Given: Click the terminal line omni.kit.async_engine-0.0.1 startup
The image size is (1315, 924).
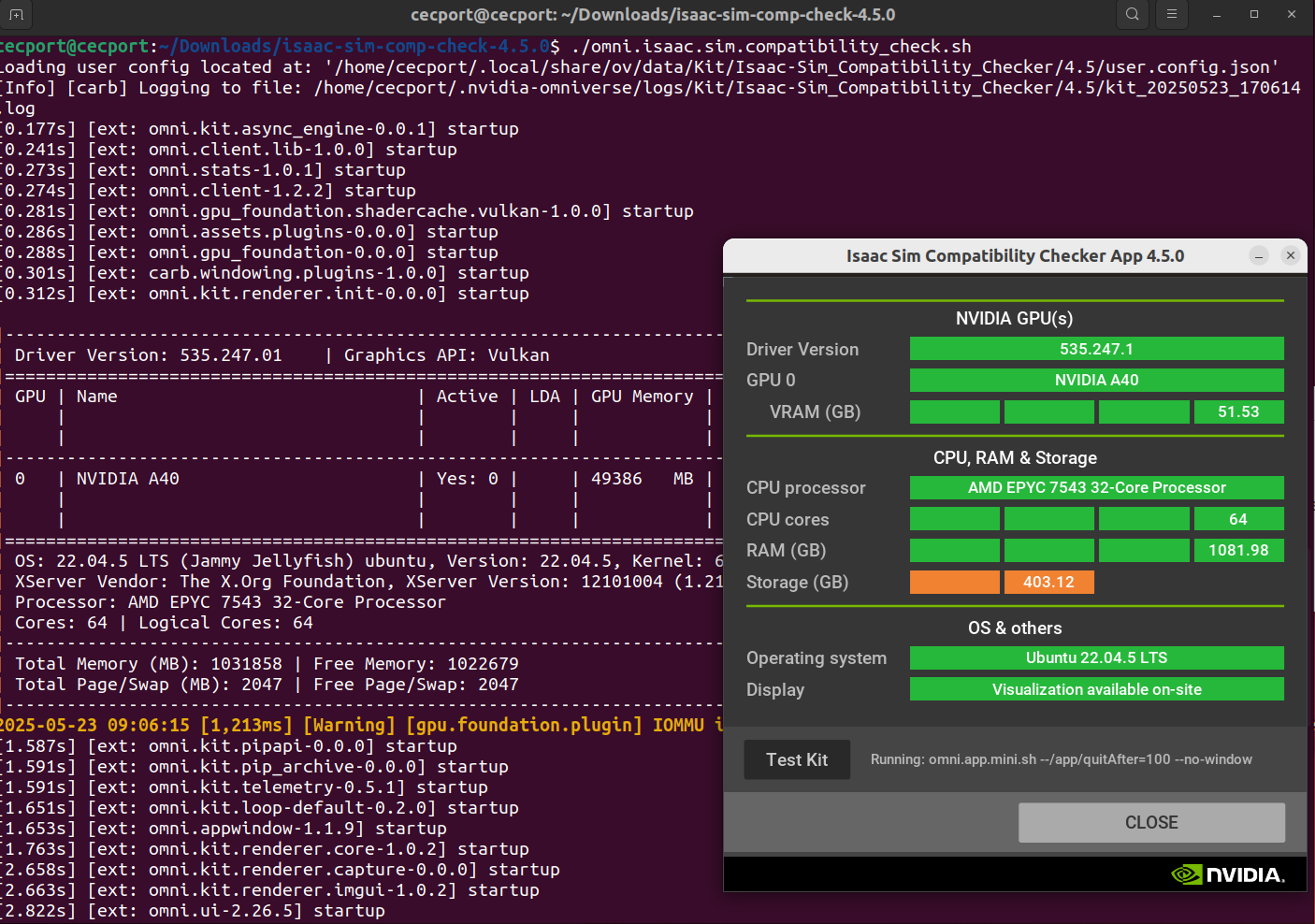Looking at the screenshot, I should point(260,128).
